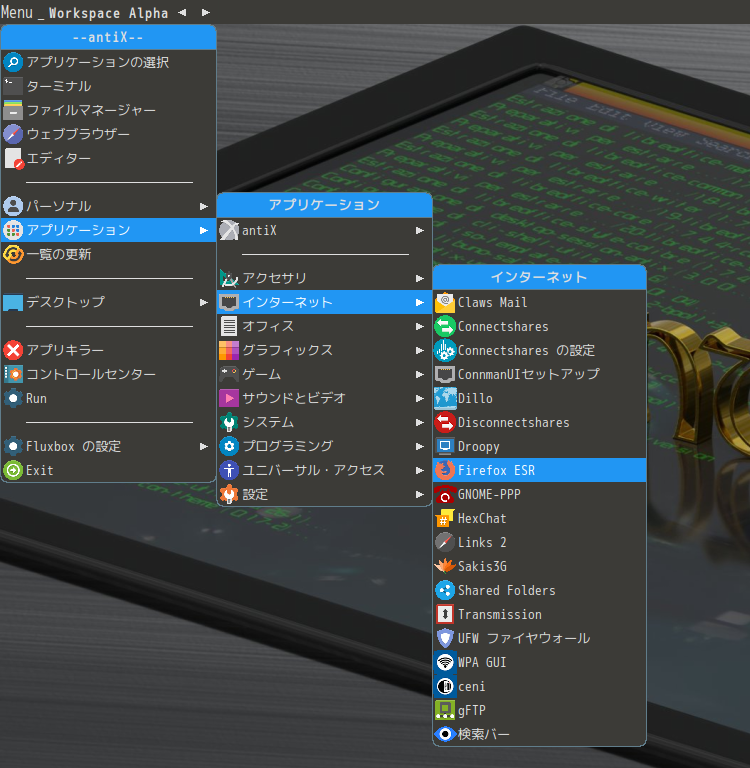Click the gFTP green icon
The image size is (750, 768).
[x=445, y=710]
